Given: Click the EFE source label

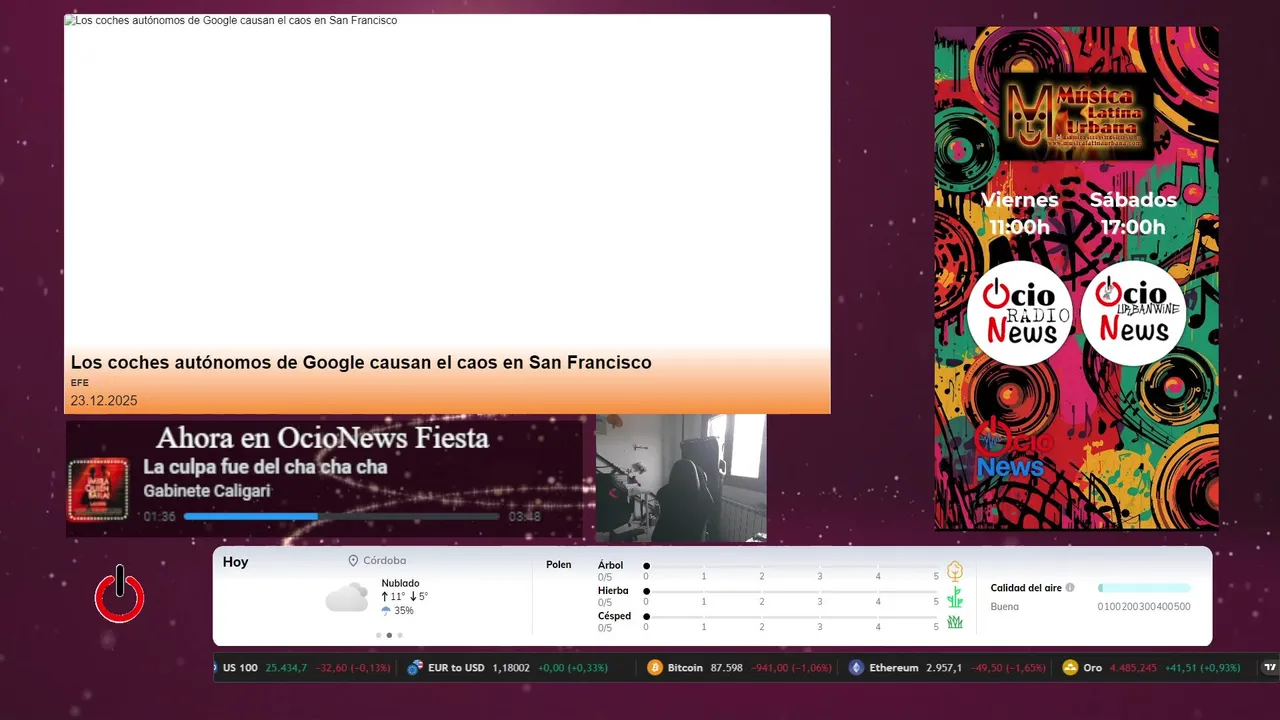Looking at the screenshot, I should [x=80, y=383].
